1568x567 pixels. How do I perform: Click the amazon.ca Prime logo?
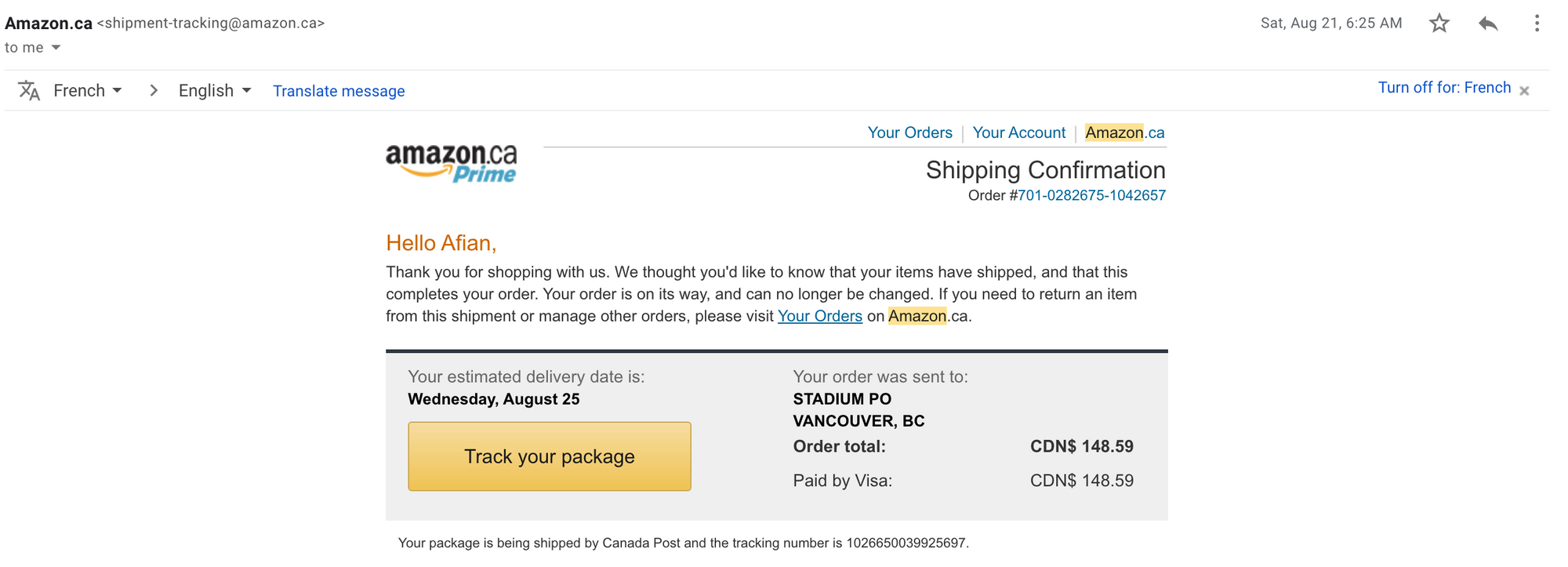(x=452, y=162)
